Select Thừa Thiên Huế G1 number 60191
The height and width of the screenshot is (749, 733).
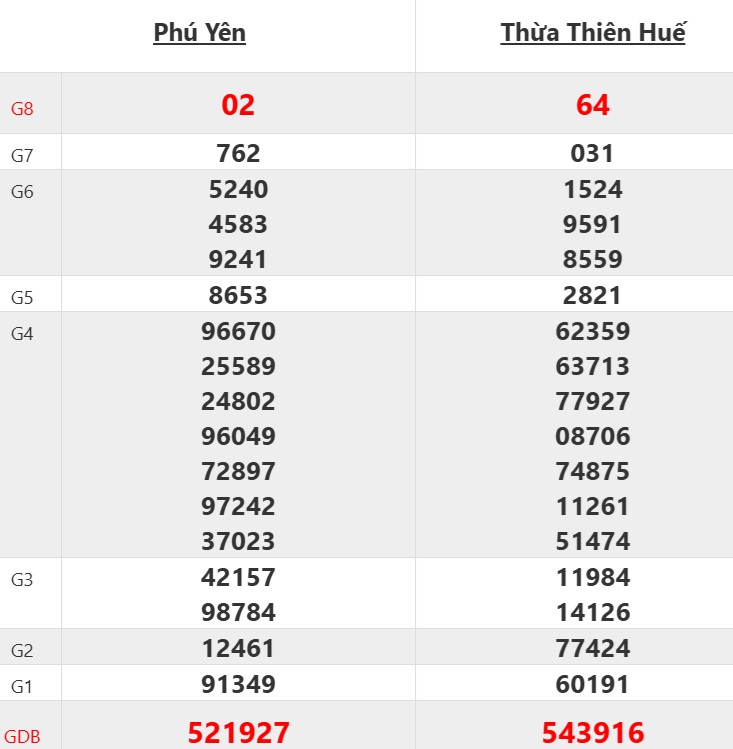point(593,684)
